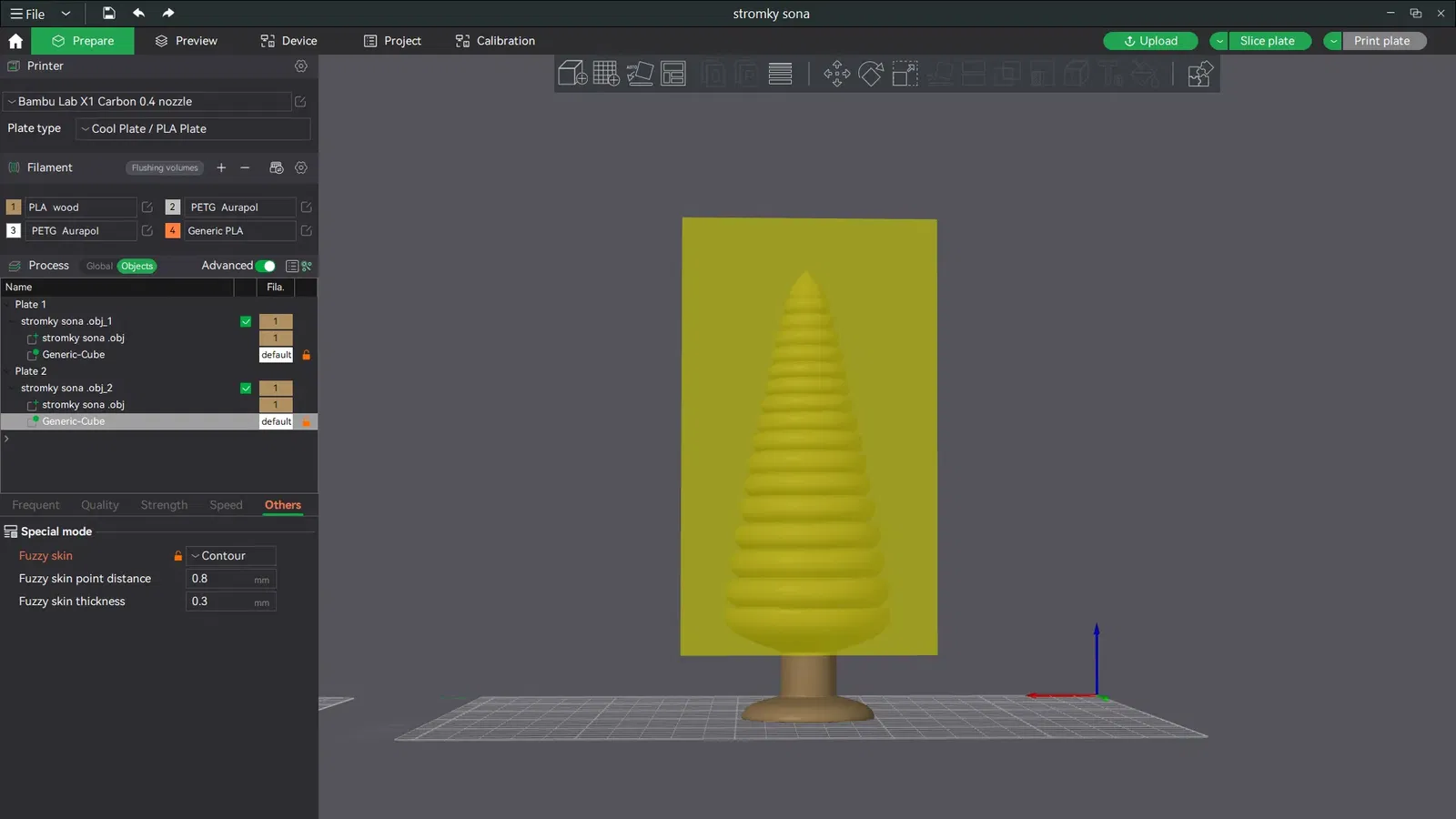Image resolution: width=1456 pixels, height=819 pixels.
Task: Open the Slice plate dropdown arrow
Action: coord(1218,41)
